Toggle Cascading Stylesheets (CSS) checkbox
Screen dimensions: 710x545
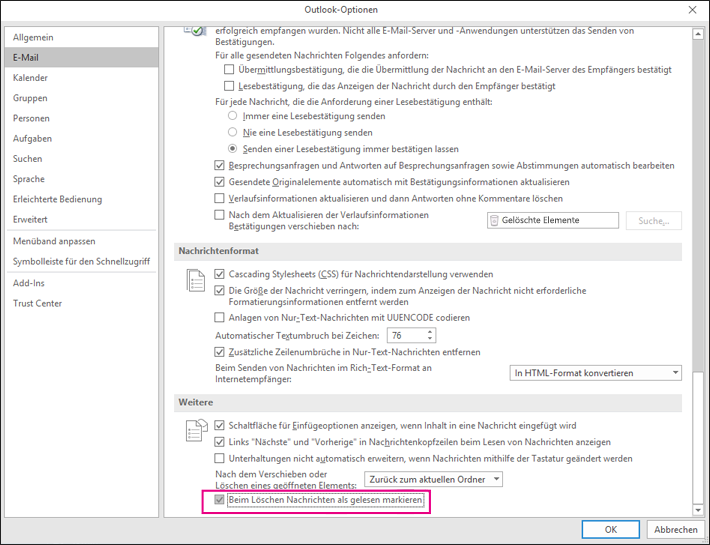[219, 274]
